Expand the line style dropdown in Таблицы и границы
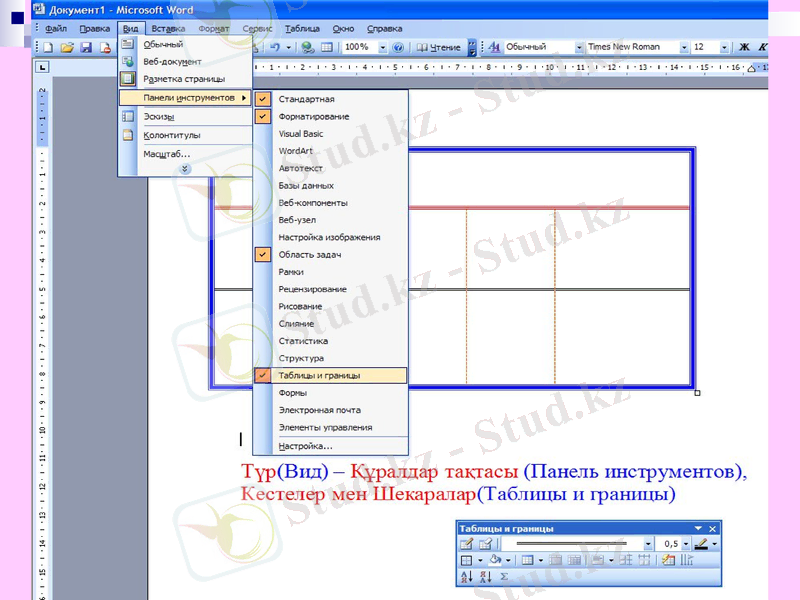 (648, 544)
